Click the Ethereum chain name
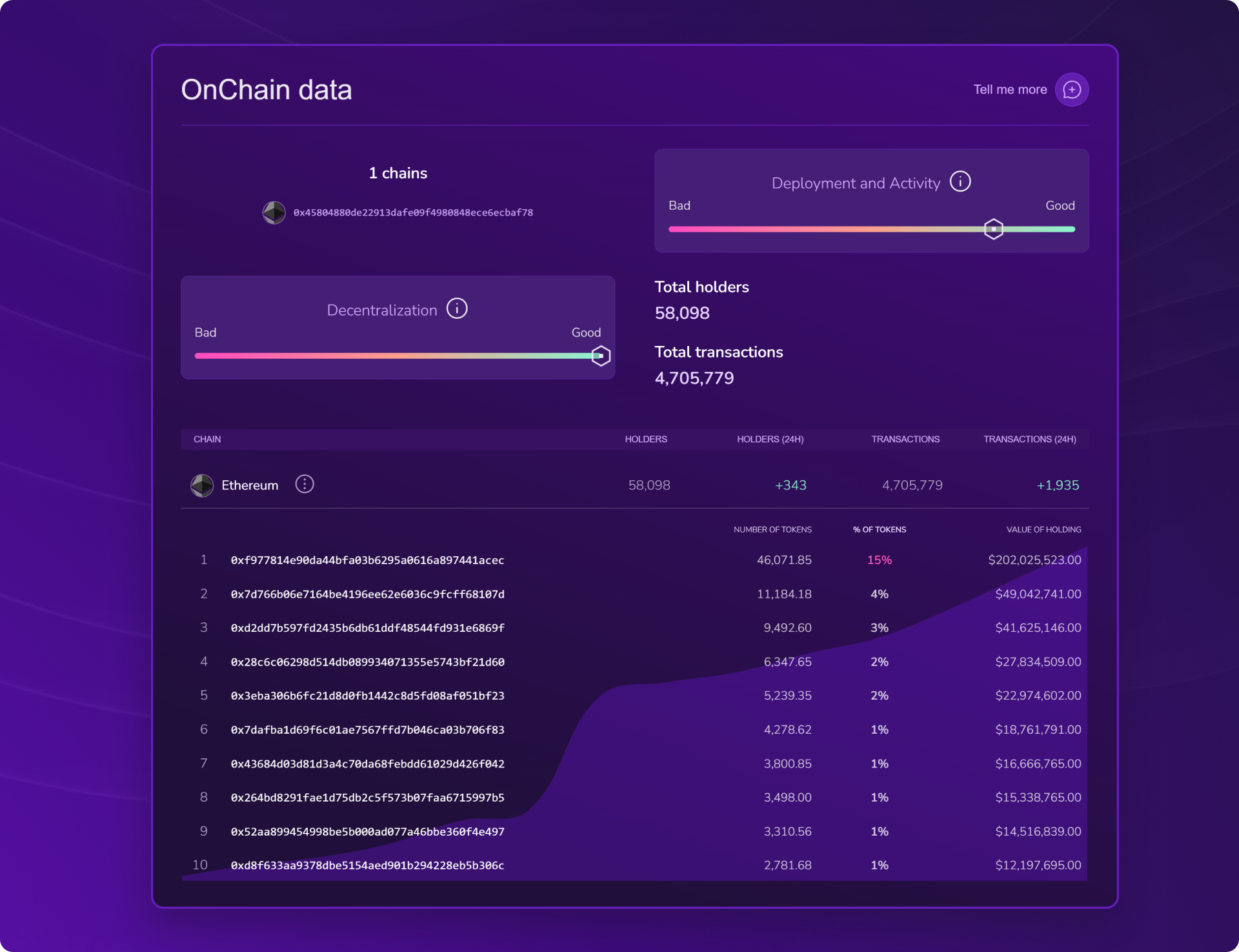The image size is (1239, 952). 250,485
